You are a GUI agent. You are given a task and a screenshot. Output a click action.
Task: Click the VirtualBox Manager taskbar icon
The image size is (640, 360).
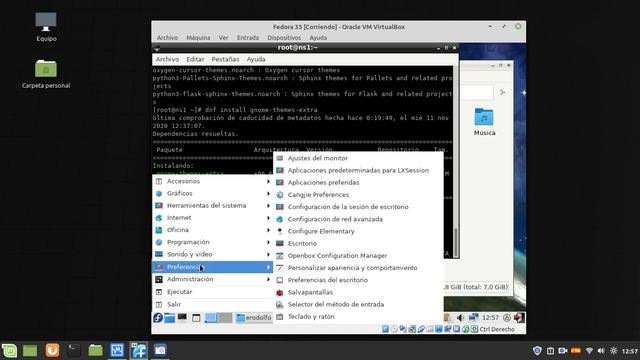pos(117,350)
